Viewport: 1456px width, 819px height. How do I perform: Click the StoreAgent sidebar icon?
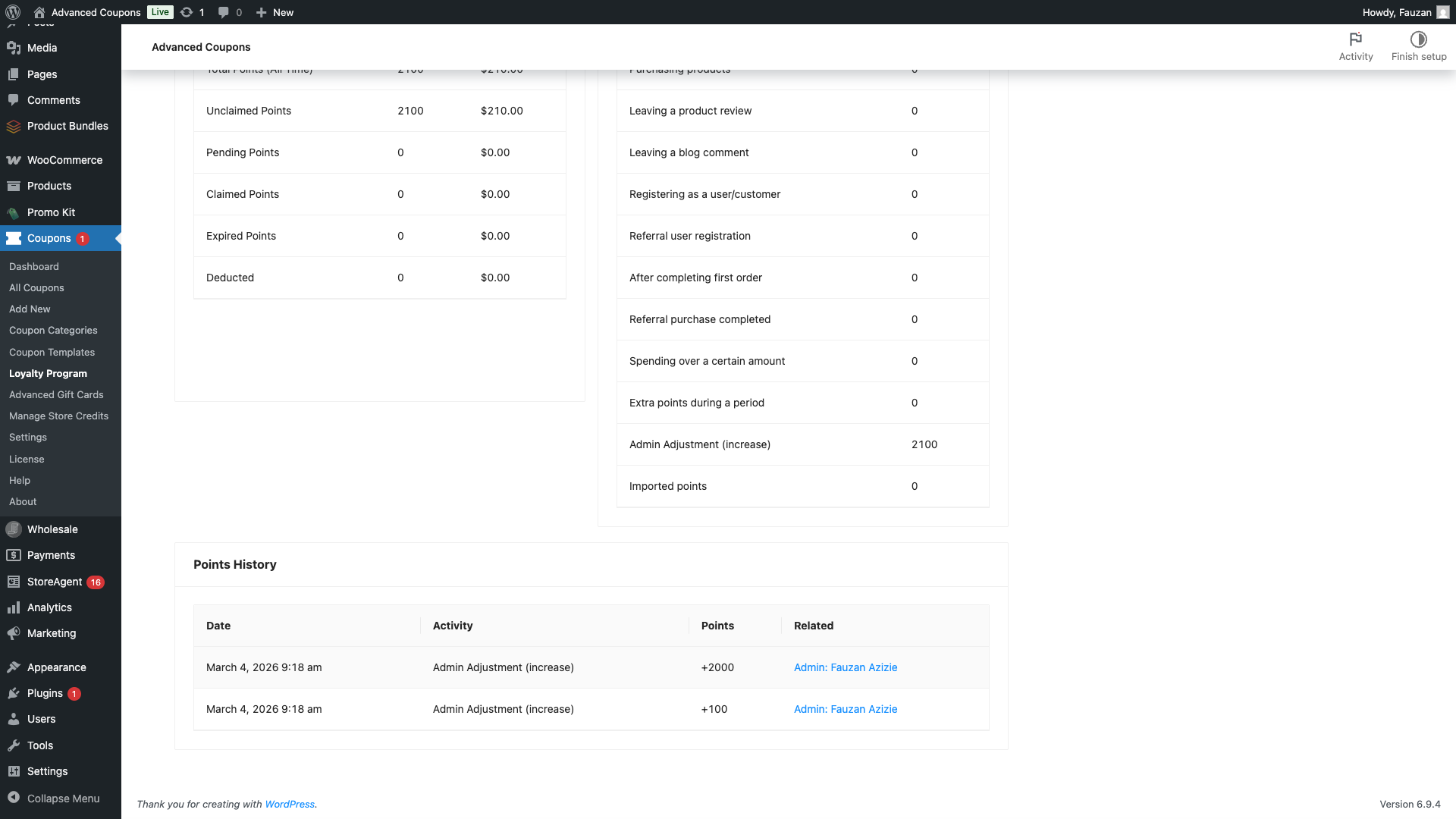click(14, 582)
